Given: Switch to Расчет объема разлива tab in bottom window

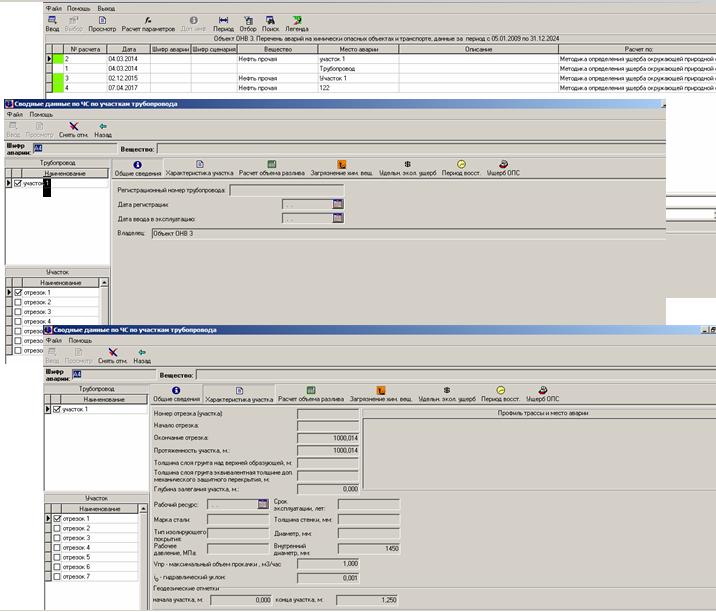Looking at the screenshot, I should point(310,394).
